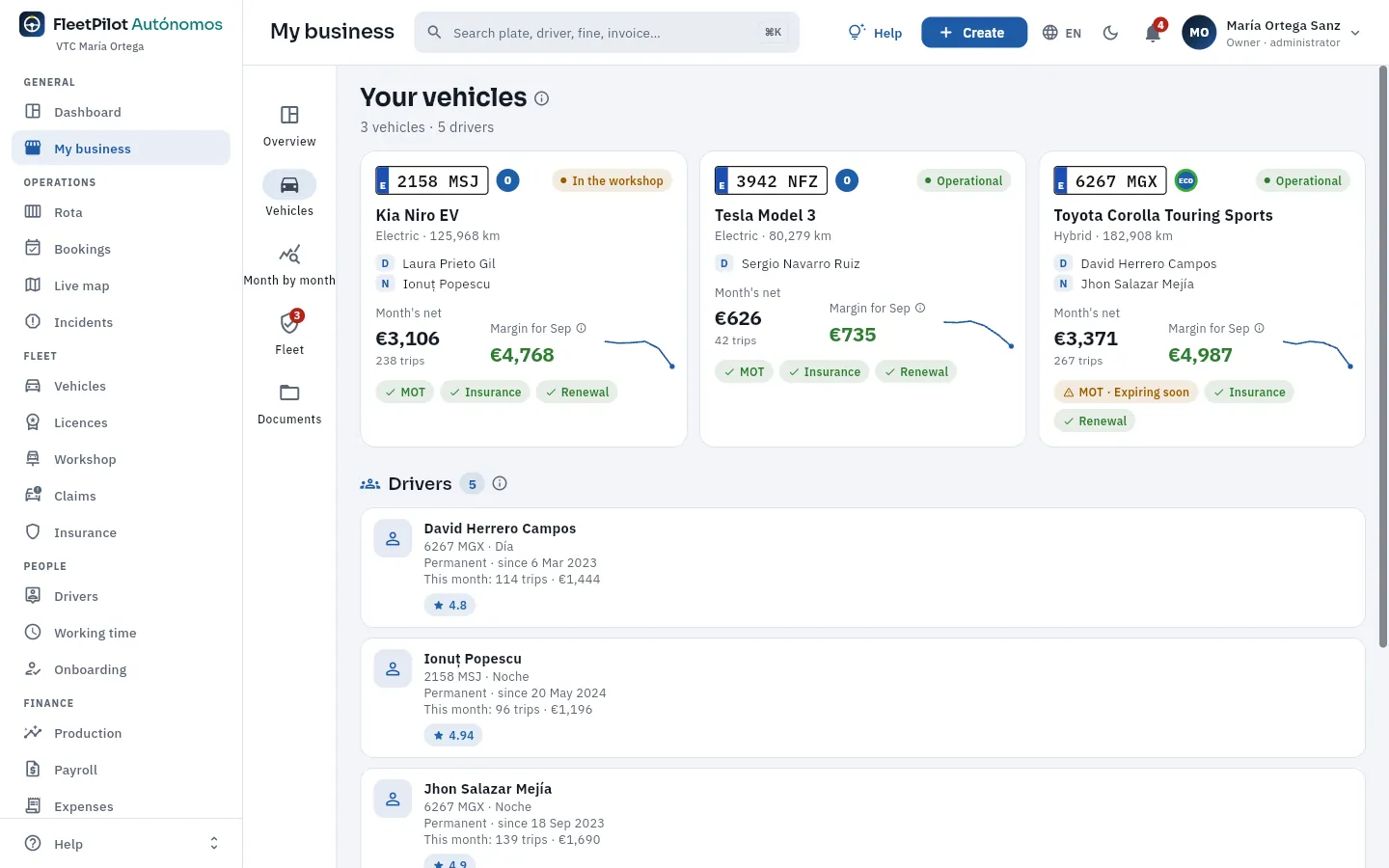The width and height of the screenshot is (1389, 868).
Task: Click MOT · Expiring soon warning chip
Action: click(x=1126, y=393)
